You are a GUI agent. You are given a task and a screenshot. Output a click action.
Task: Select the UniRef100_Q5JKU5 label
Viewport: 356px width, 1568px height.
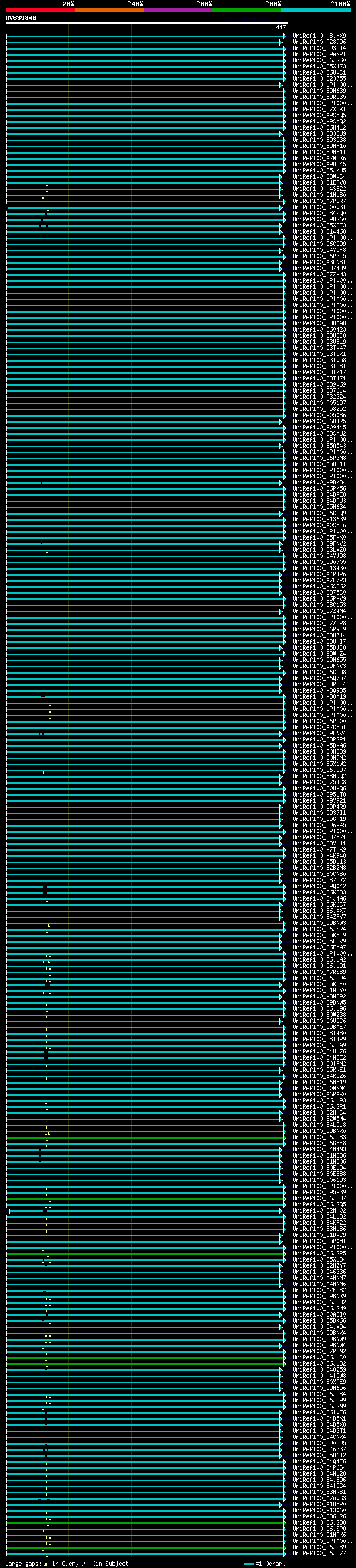coord(319,170)
